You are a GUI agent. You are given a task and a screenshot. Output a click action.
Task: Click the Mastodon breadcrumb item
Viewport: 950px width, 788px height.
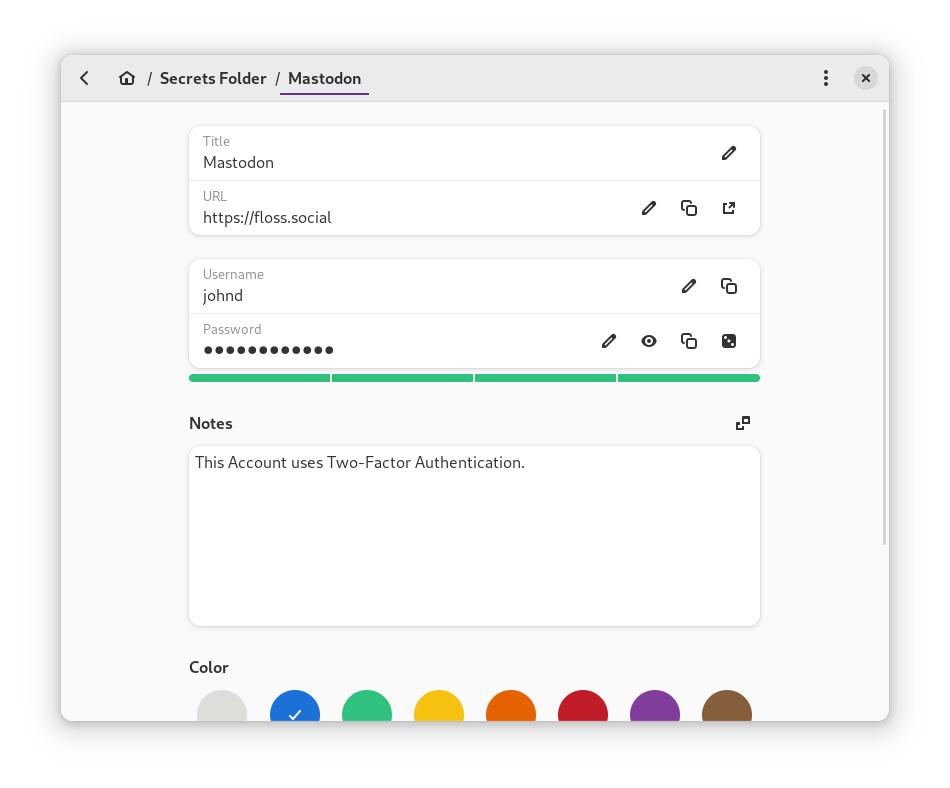[324, 78]
